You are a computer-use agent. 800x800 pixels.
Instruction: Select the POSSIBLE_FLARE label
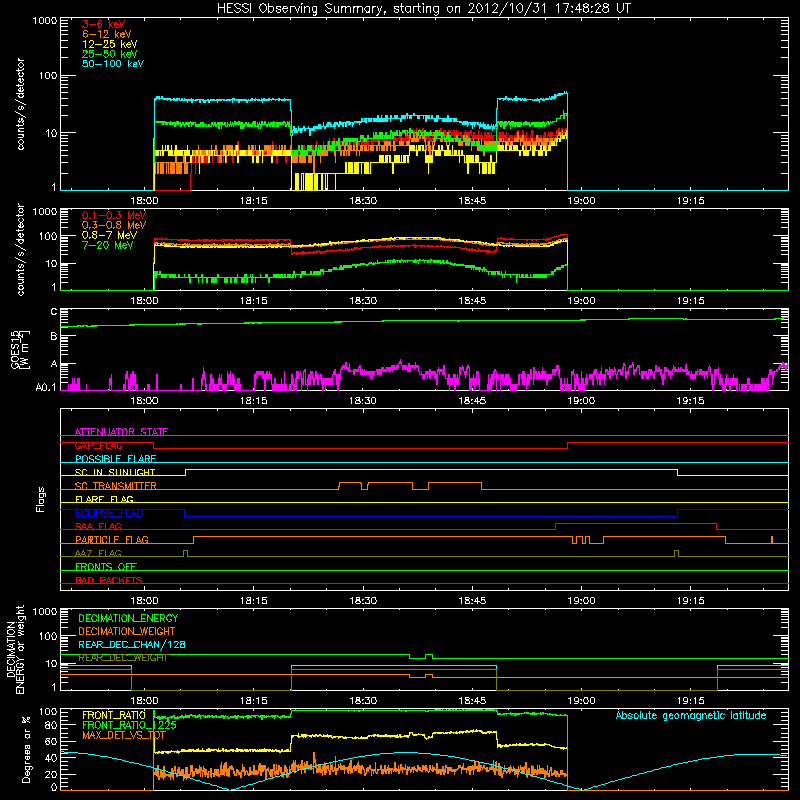115,459
